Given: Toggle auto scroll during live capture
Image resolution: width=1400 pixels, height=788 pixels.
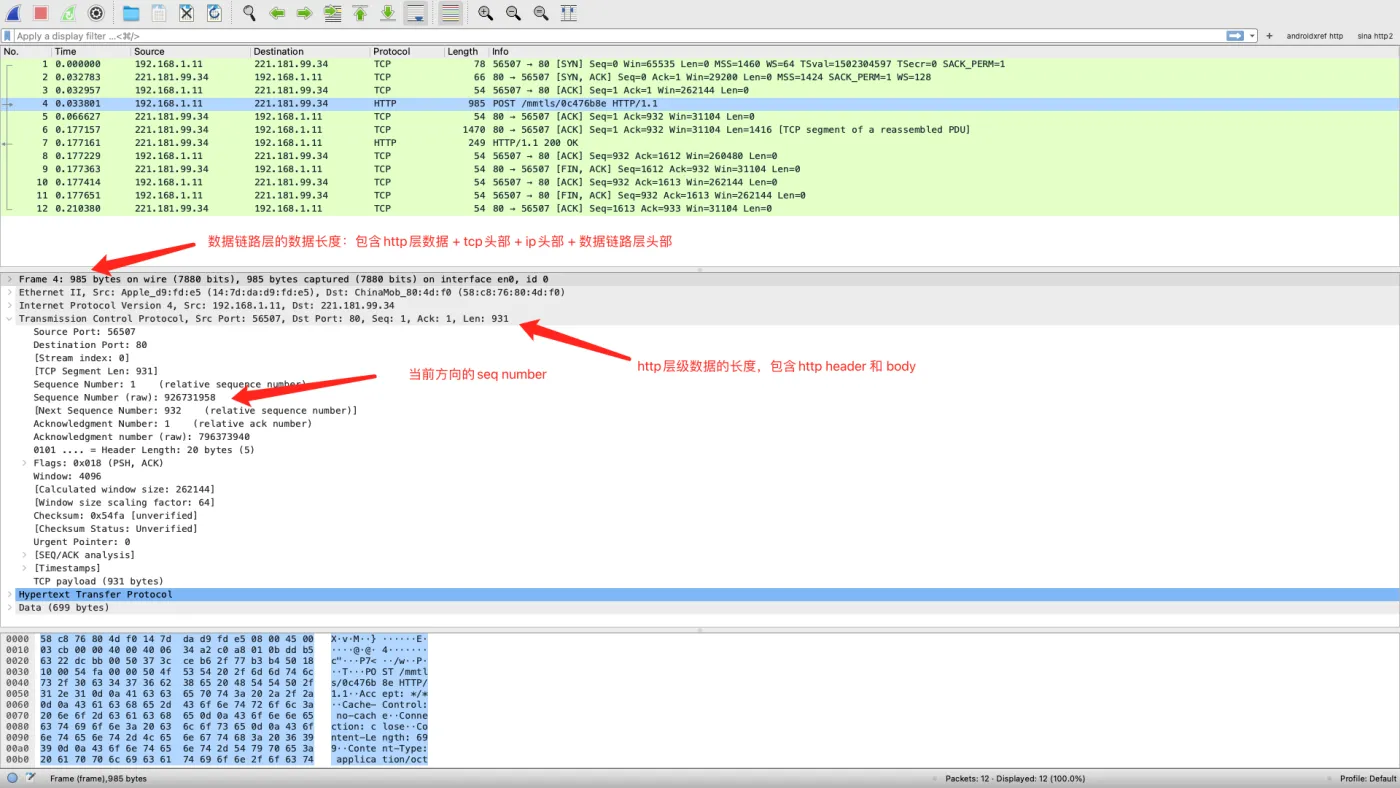Looking at the screenshot, I should coord(416,13).
